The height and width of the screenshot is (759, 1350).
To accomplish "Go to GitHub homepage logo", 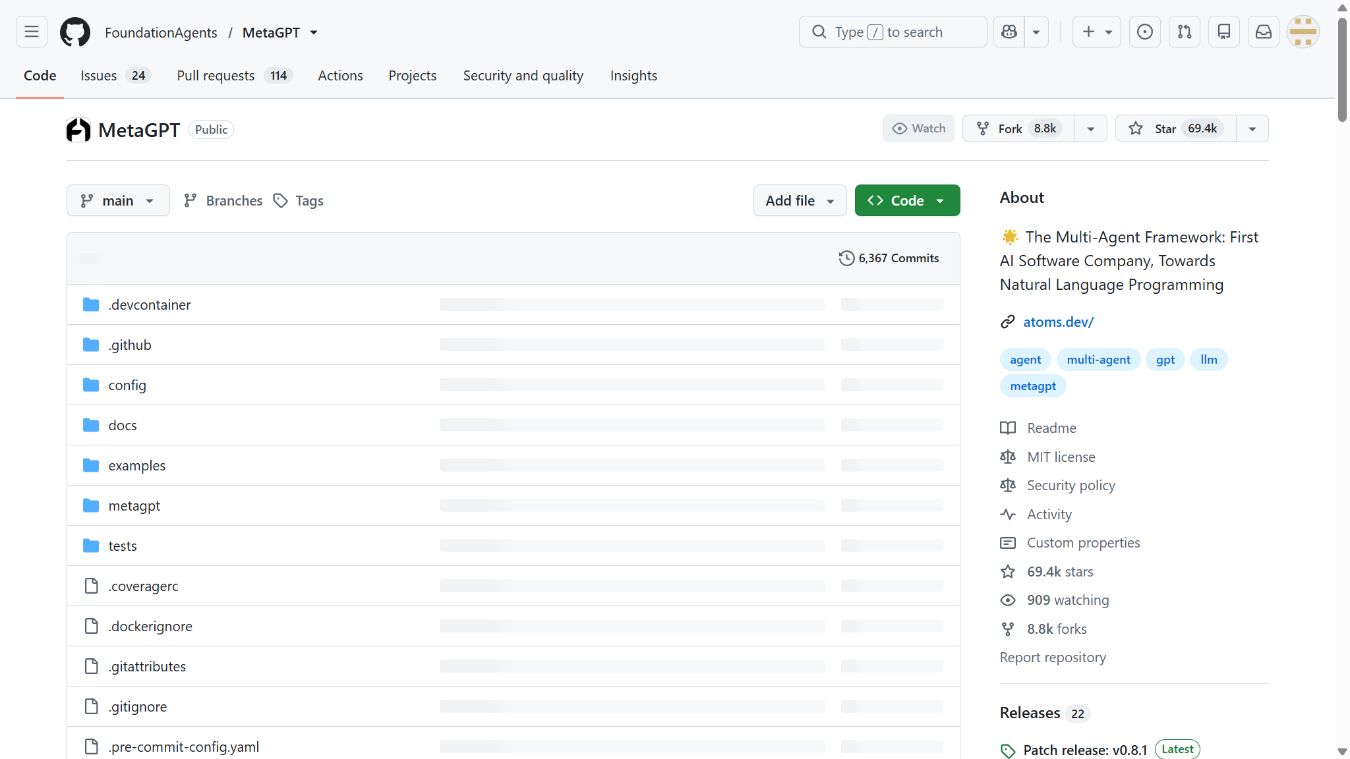I will (75, 32).
